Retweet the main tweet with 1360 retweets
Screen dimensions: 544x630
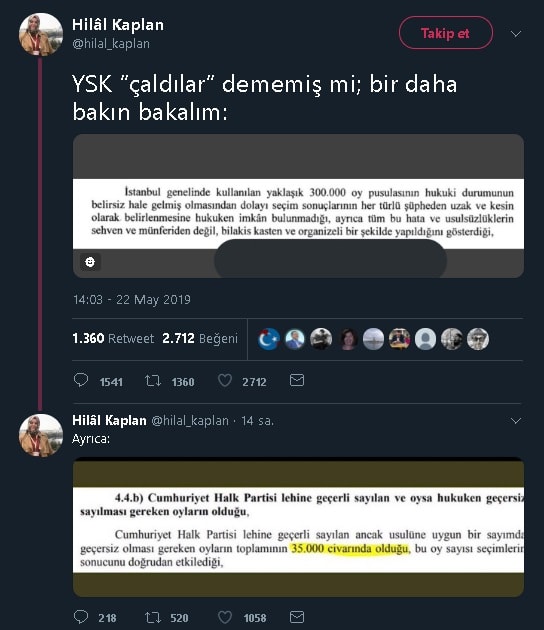(x=153, y=380)
